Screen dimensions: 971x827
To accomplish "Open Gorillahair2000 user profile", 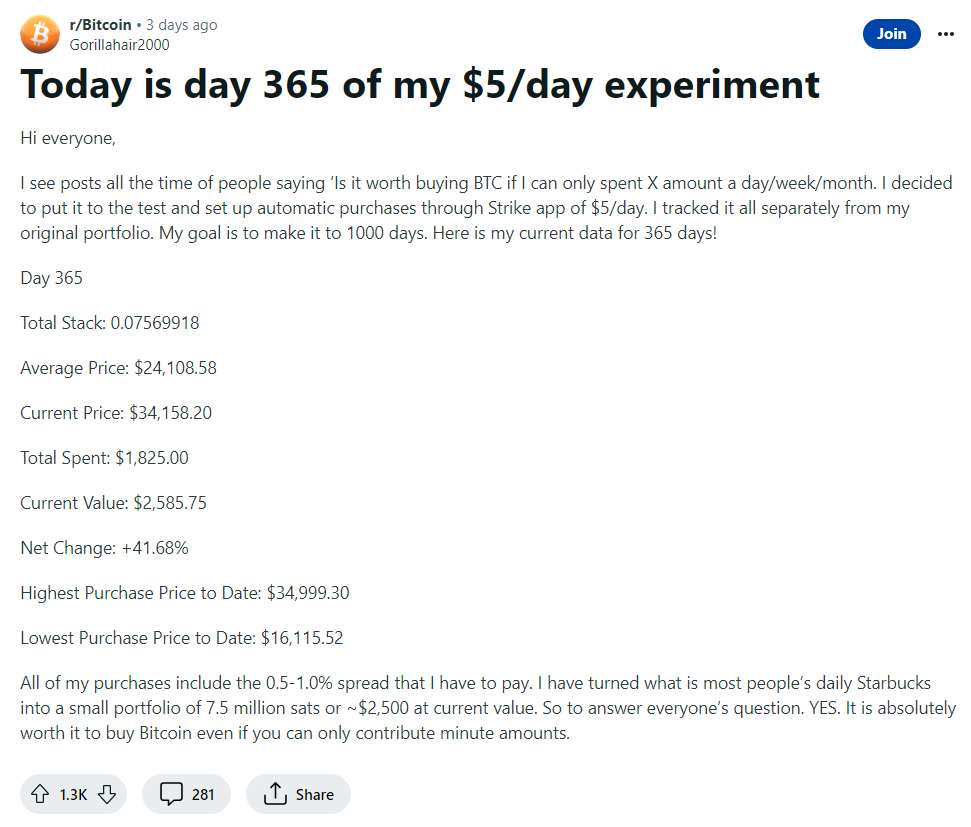I will pyautogui.click(x=120, y=45).
